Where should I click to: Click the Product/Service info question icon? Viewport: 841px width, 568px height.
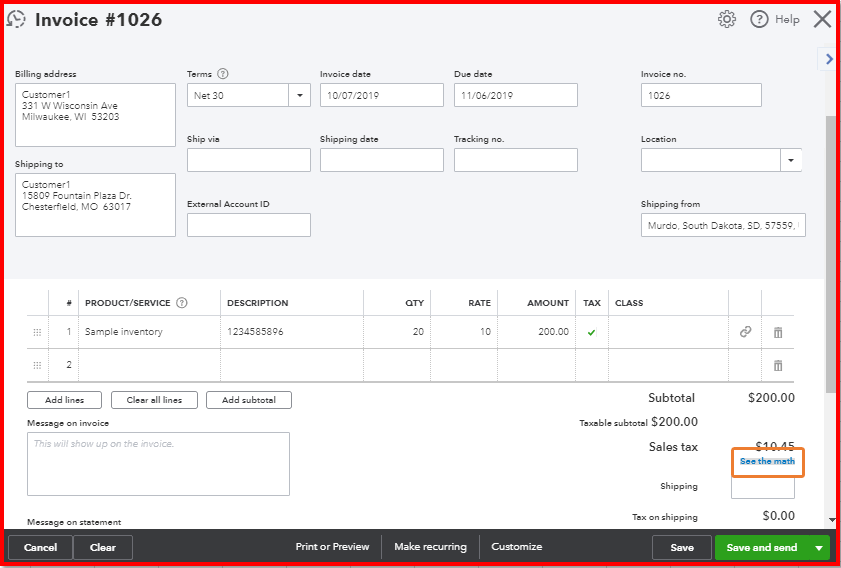[182, 303]
